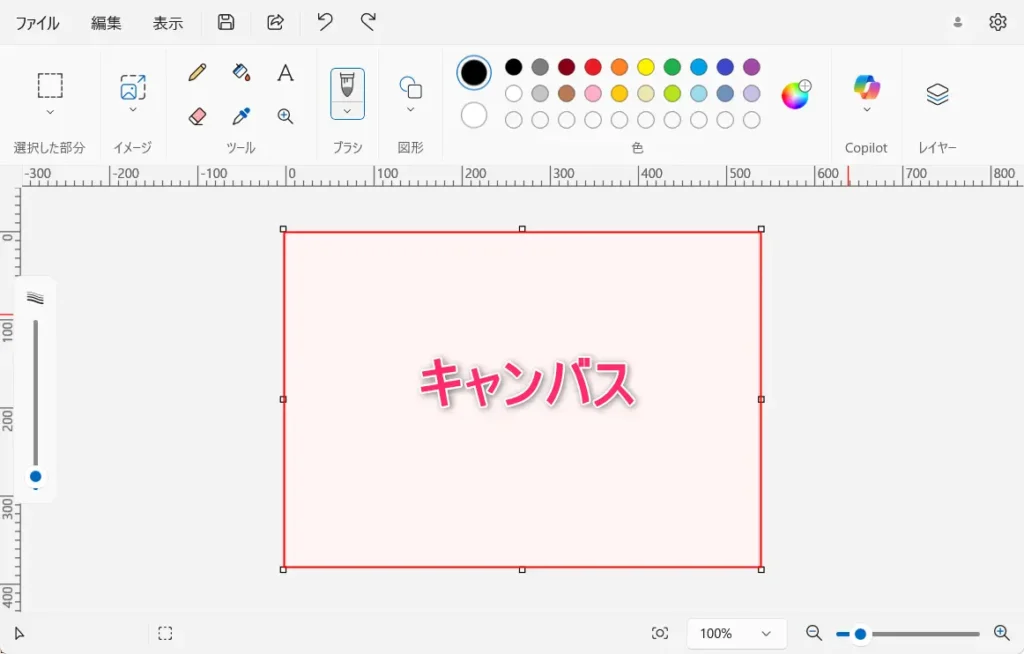Open the ファイル menu
Viewport: 1024px width, 654px height.
pos(37,23)
